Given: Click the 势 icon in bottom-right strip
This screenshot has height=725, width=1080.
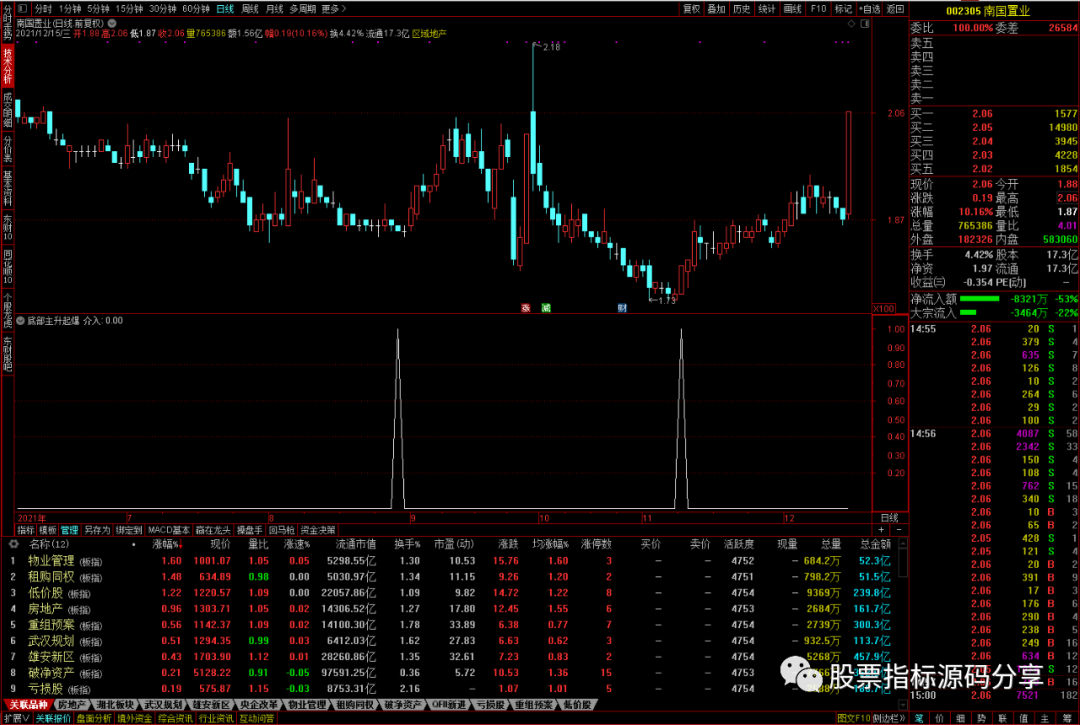Looking at the screenshot, I should pos(982,718).
